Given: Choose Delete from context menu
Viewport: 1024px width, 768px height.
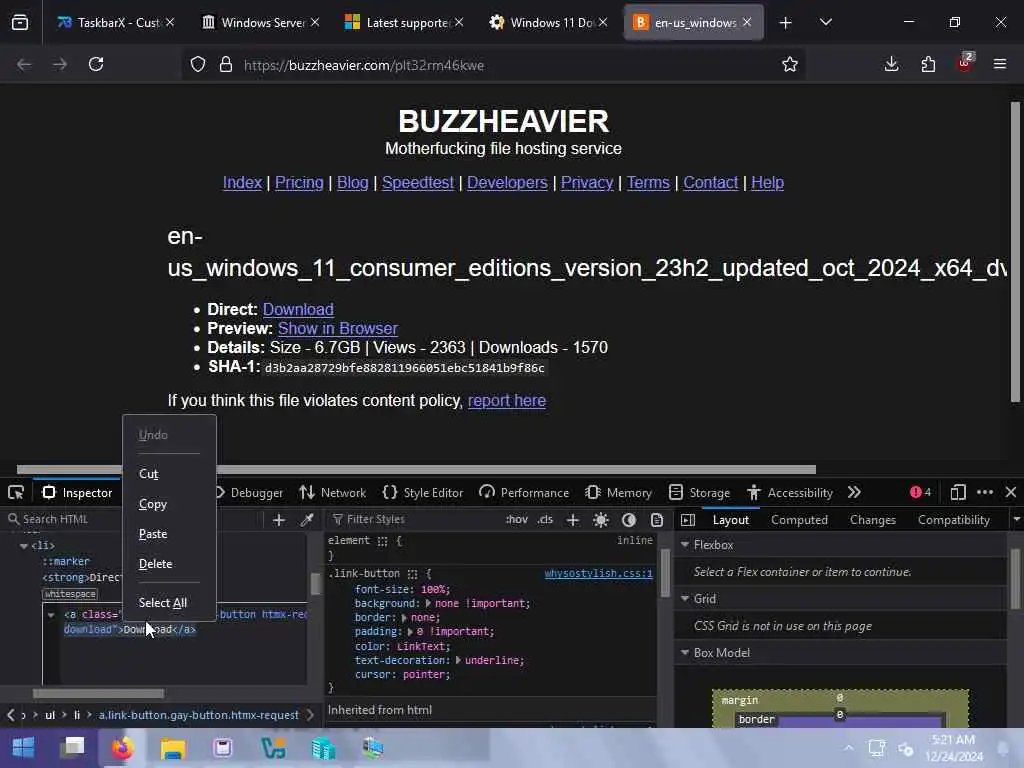Looking at the screenshot, I should pos(169,564).
